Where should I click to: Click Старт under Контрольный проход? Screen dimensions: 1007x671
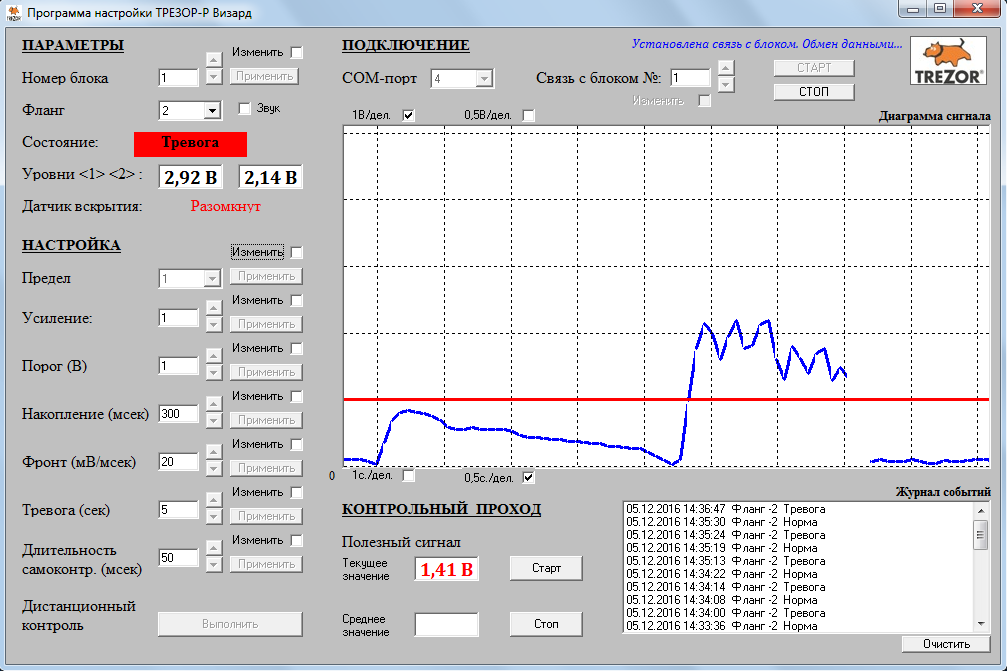click(x=545, y=568)
